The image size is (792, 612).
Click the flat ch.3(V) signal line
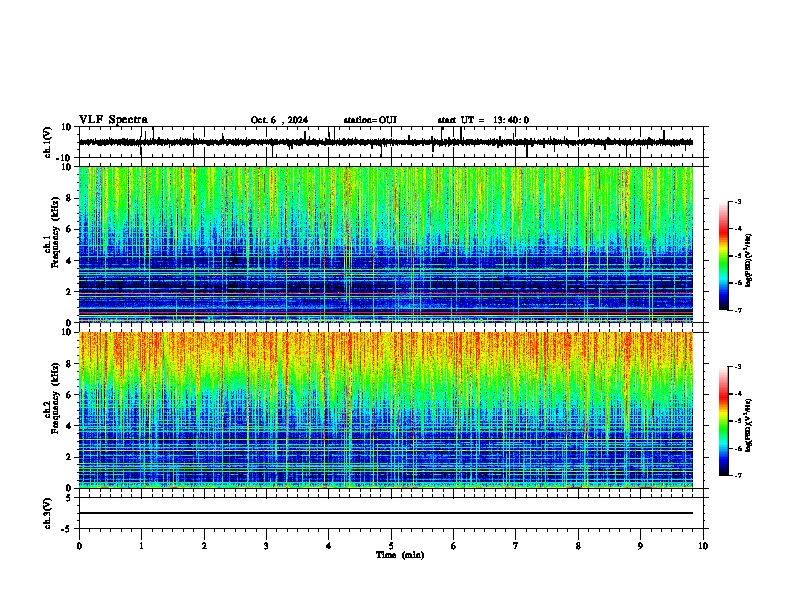[386, 513]
